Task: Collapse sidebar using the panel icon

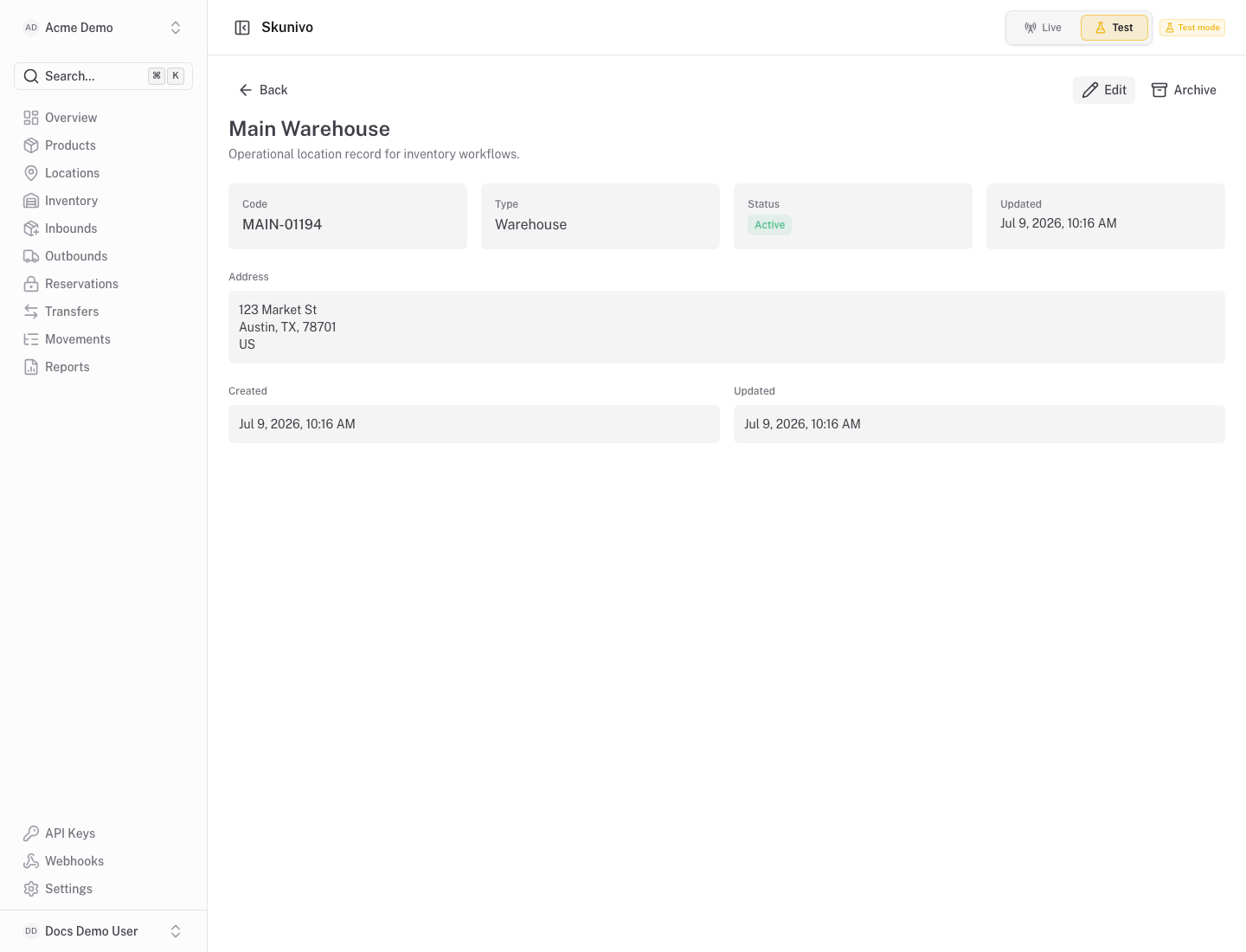Action: pyautogui.click(x=242, y=28)
